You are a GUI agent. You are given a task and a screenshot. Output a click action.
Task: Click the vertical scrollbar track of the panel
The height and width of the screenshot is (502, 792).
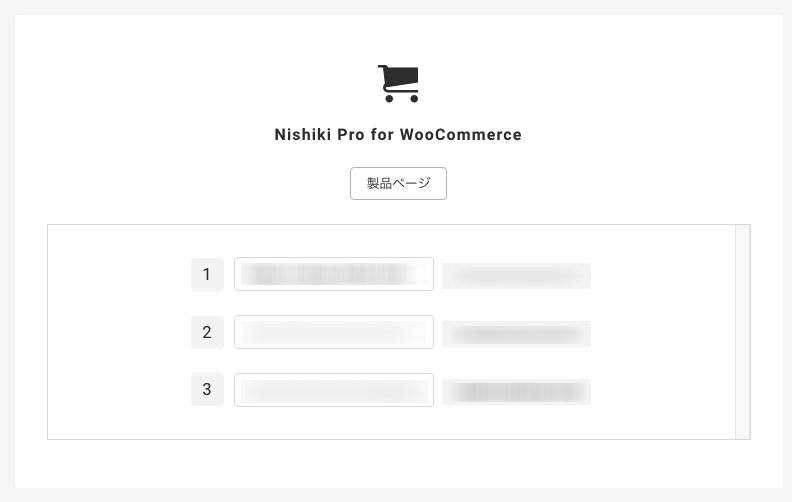[742, 332]
